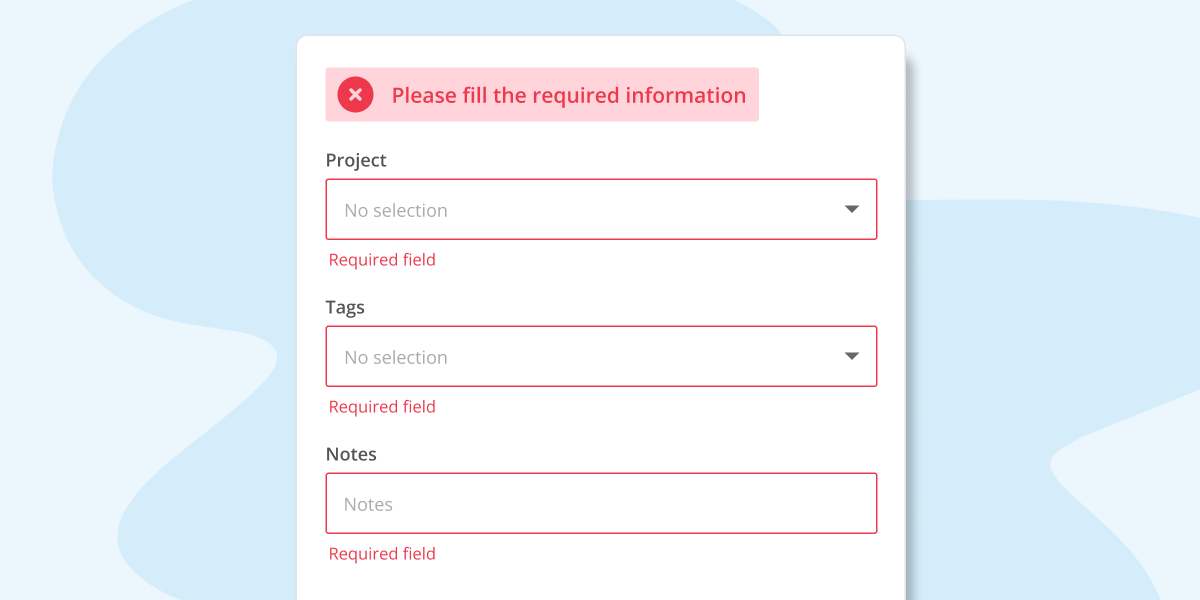1200x600 pixels.
Task: Click 'Required field' below the Tags dropdown
Action: (x=382, y=406)
